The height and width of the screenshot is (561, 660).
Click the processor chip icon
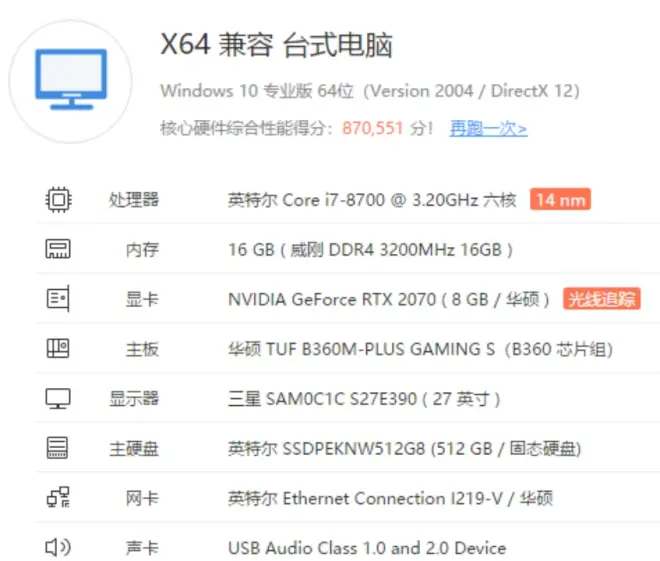tap(57, 199)
